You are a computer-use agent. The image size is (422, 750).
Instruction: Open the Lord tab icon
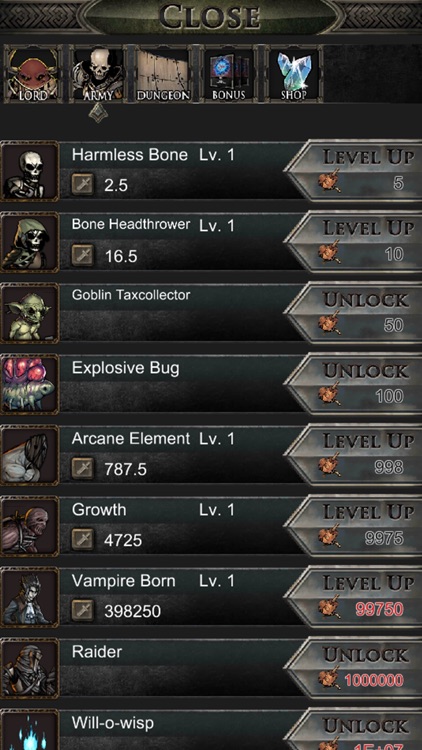(x=33, y=74)
